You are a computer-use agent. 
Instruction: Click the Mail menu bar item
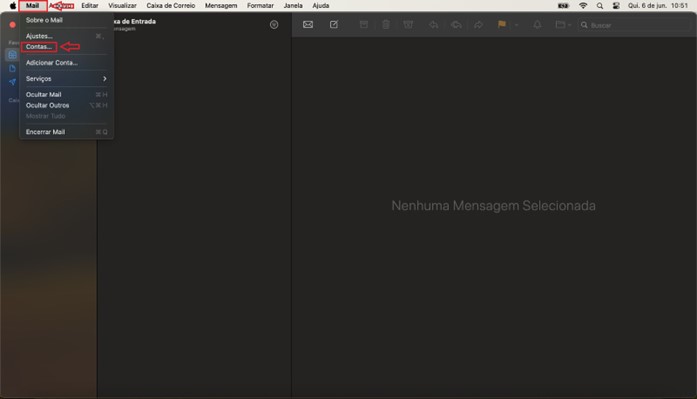pos(32,6)
